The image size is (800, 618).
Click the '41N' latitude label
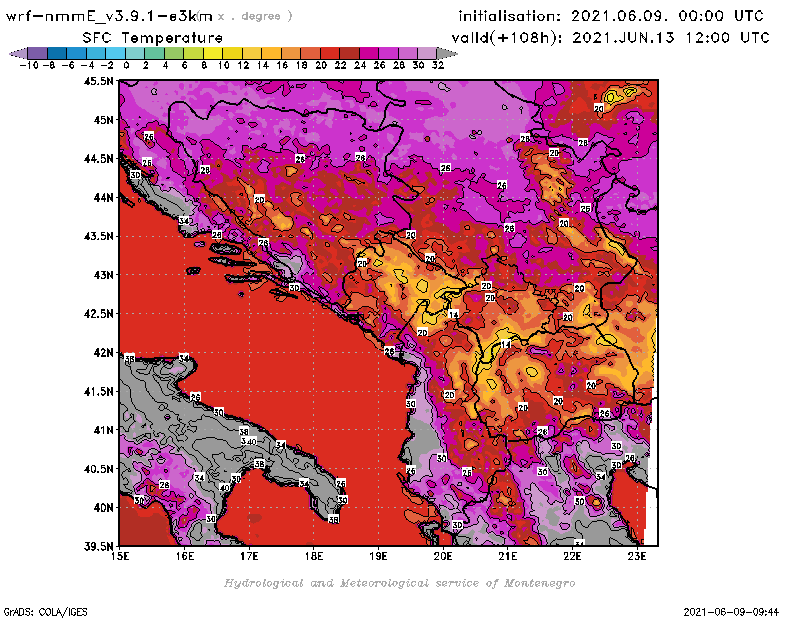pyautogui.click(x=104, y=430)
